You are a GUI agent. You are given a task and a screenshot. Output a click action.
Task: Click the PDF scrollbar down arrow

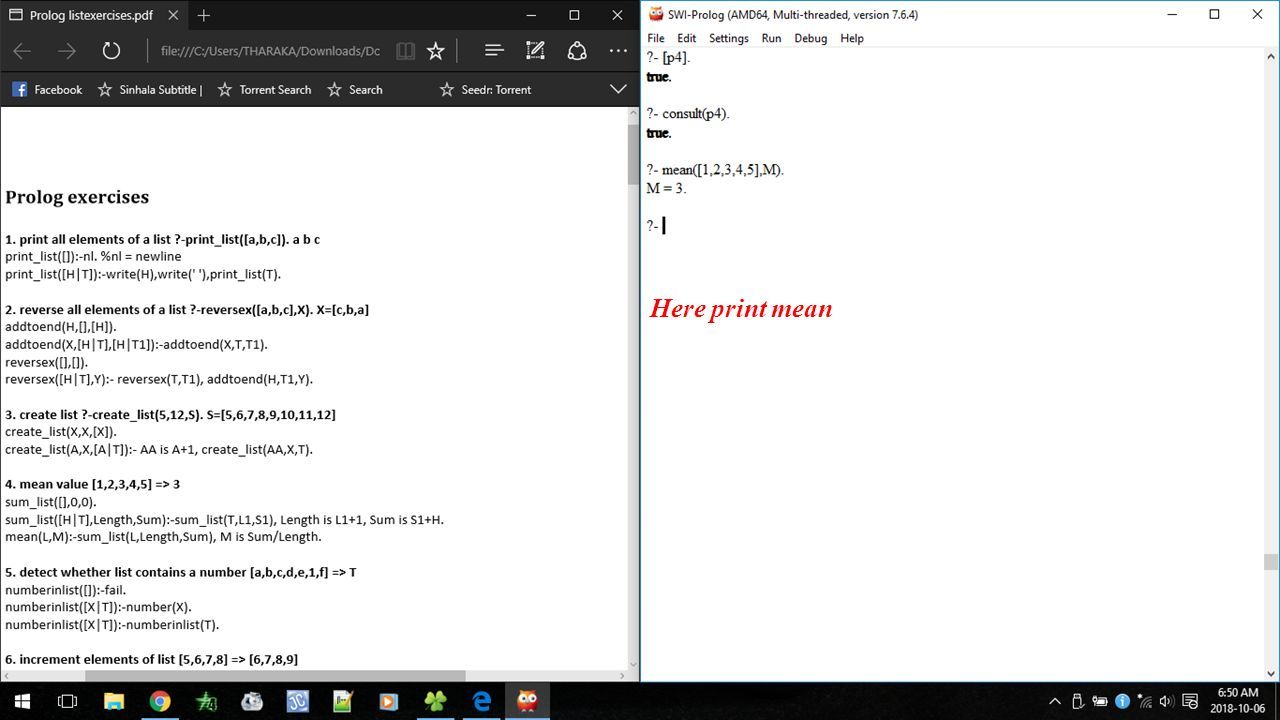pyautogui.click(x=633, y=662)
